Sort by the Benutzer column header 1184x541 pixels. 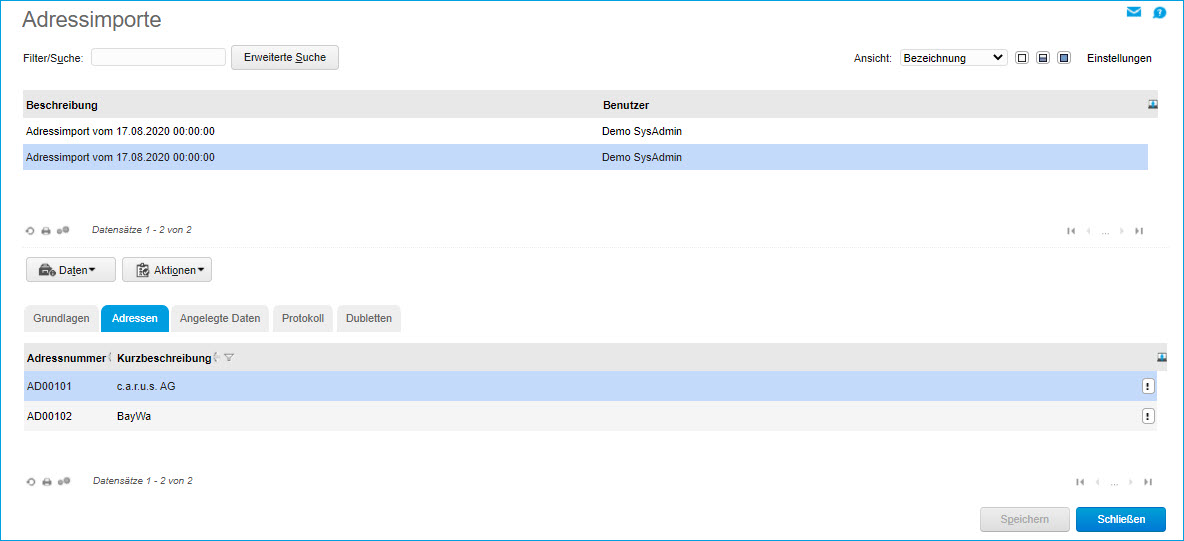coord(626,104)
